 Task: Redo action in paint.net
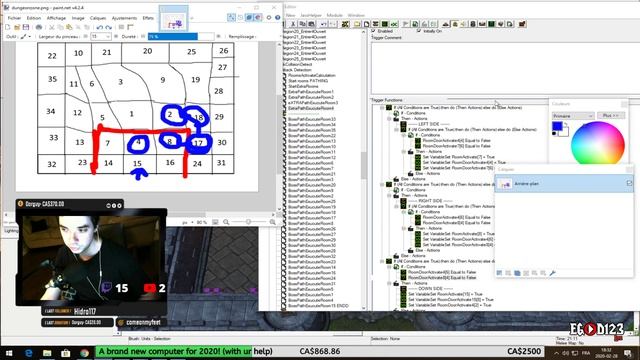[109, 27]
